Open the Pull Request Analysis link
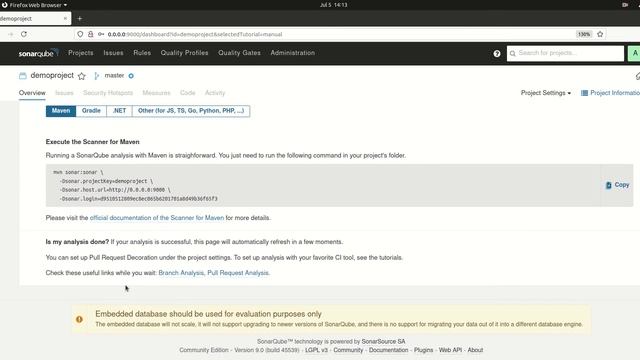Image resolution: width=640 pixels, height=360 pixels. coord(238,273)
